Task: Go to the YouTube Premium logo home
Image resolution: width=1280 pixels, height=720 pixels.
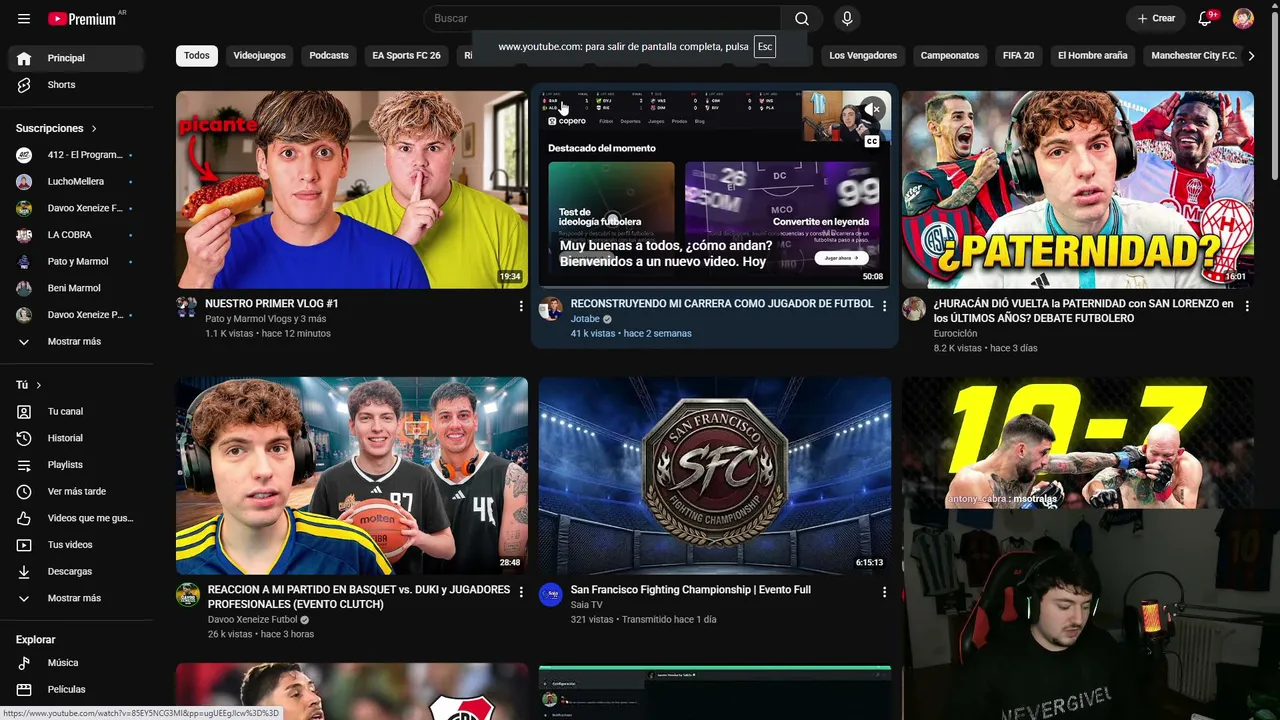Action: [82, 19]
